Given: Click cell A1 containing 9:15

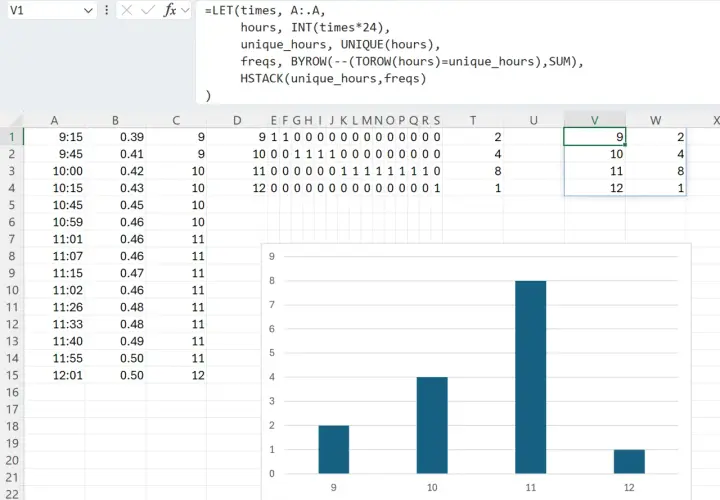Looking at the screenshot, I should 54,137.
